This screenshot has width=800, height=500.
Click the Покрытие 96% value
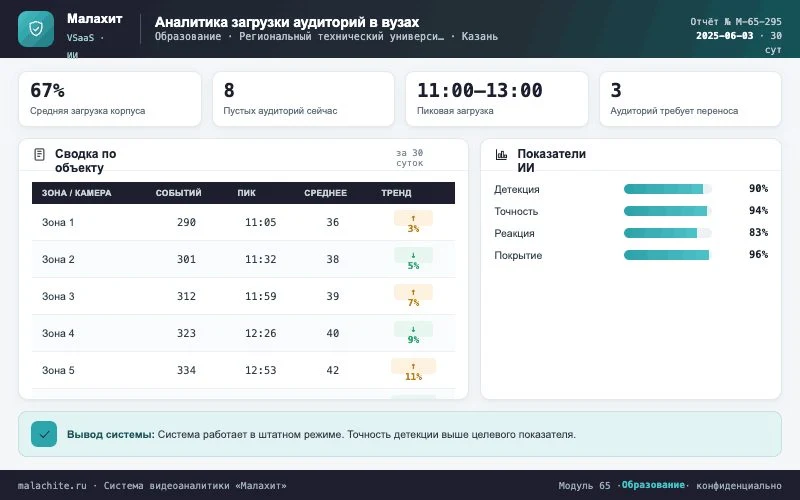[x=758, y=255]
